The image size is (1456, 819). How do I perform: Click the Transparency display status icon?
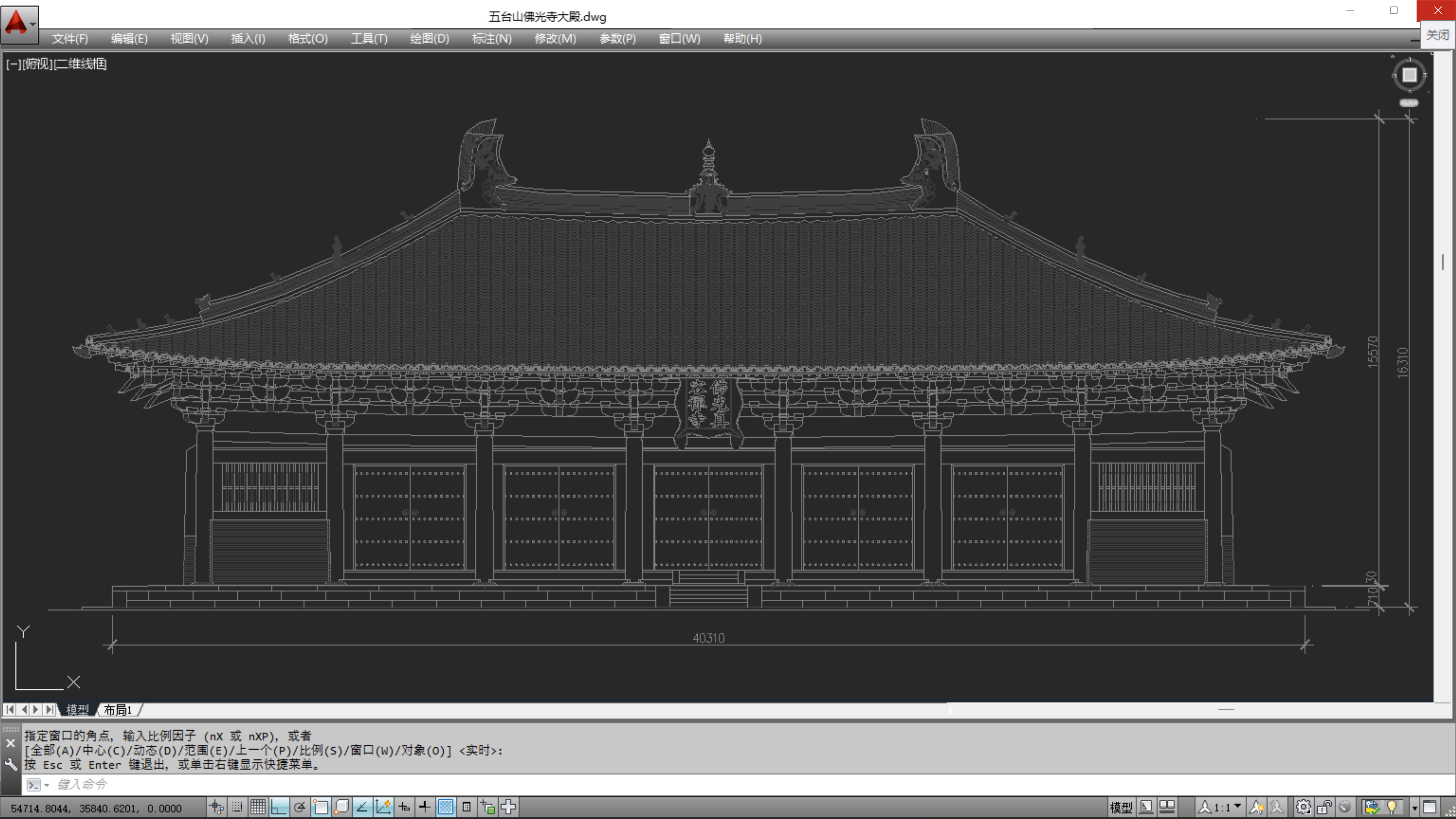click(446, 806)
